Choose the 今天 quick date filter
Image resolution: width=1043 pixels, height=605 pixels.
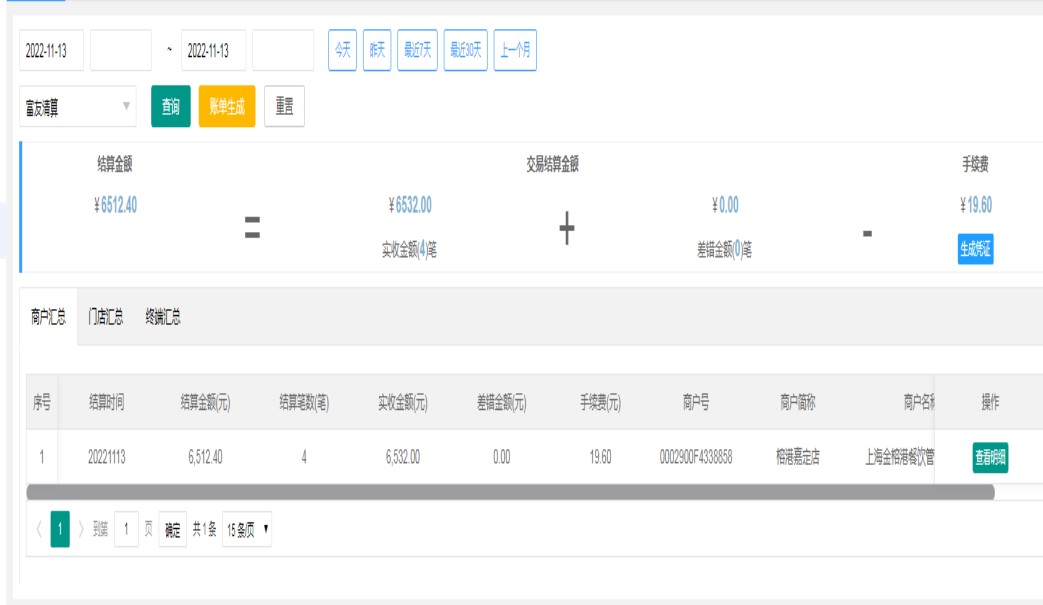[342, 51]
